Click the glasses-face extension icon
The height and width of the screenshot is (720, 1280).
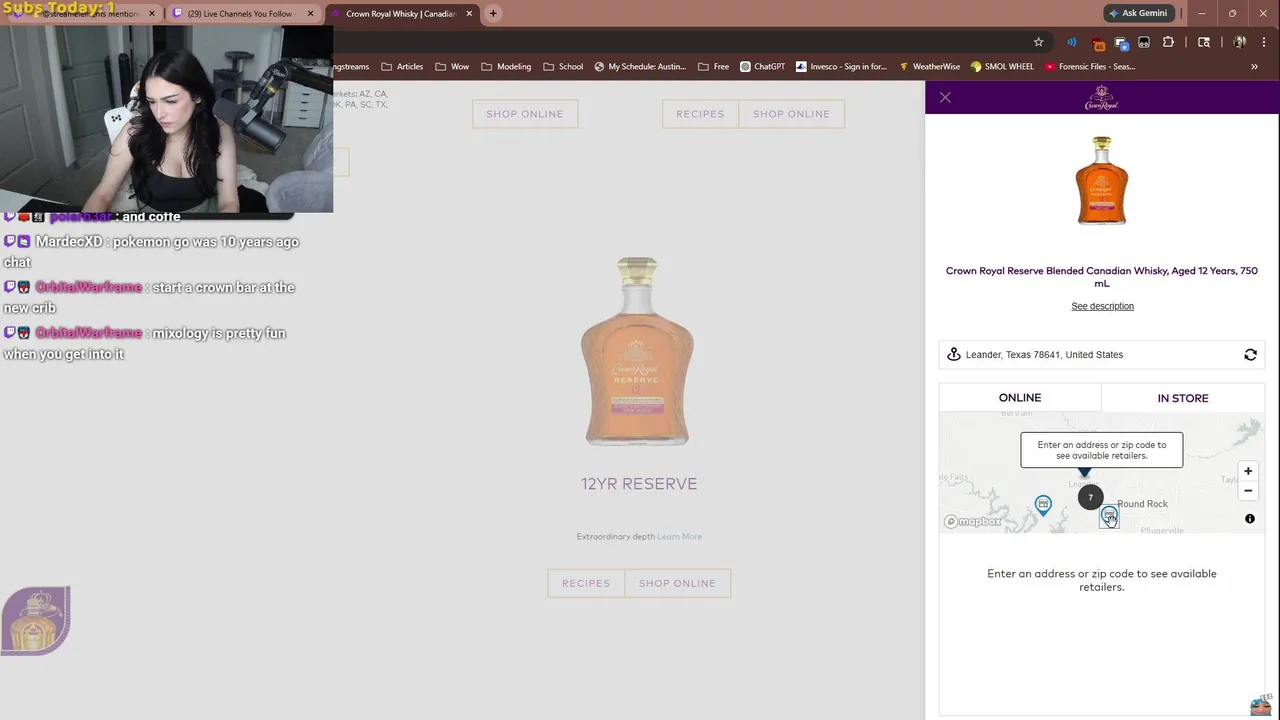pyautogui.click(x=1144, y=42)
